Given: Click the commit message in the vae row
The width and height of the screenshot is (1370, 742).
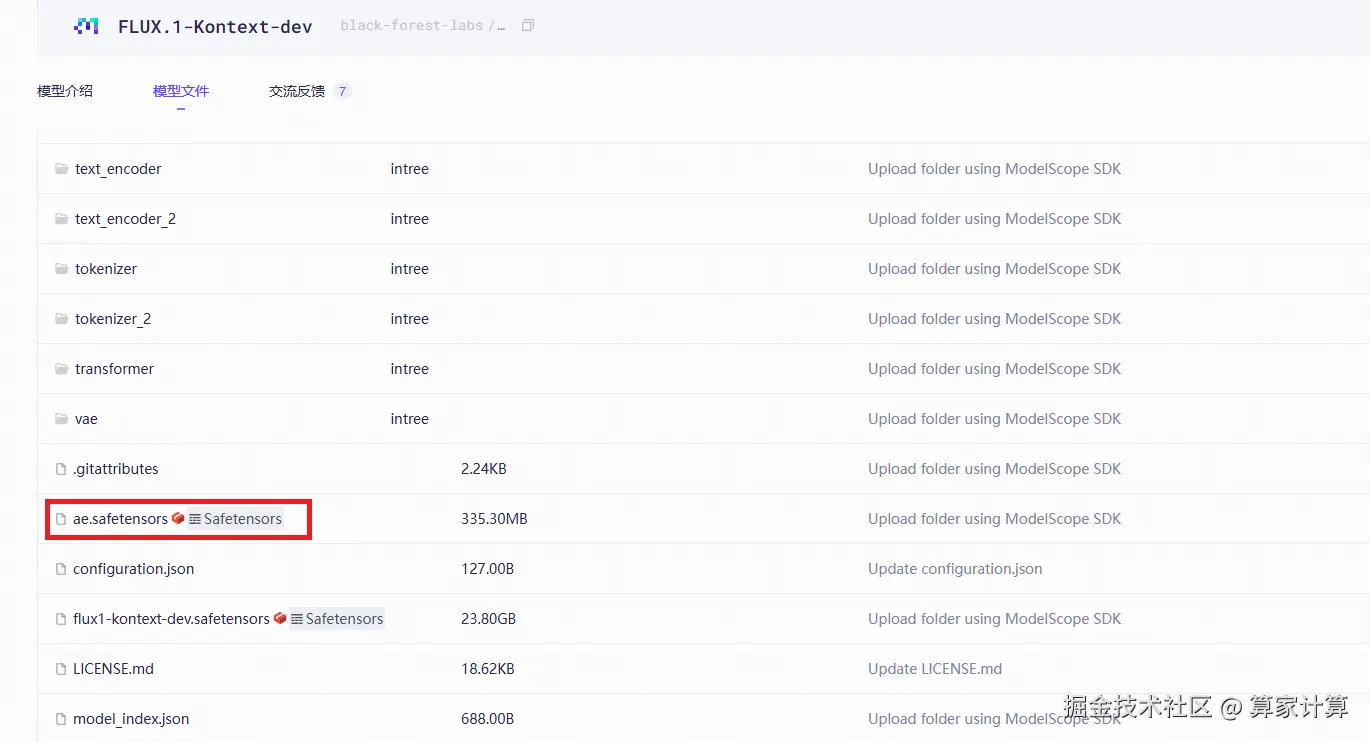Looking at the screenshot, I should 994,419.
